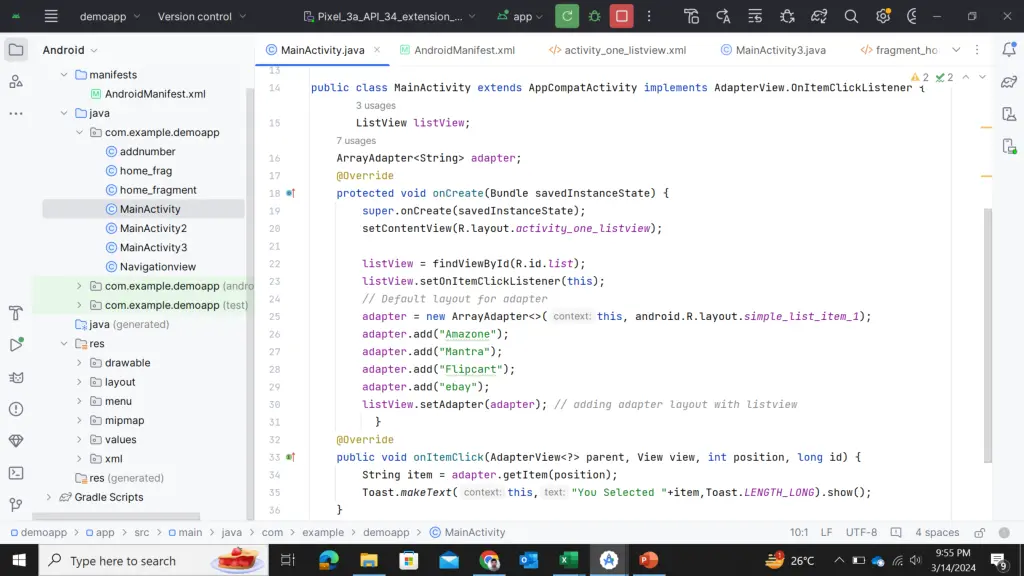Open the Terminal tool window icon
This screenshot has height=576, width=1024.
[16, 473]
